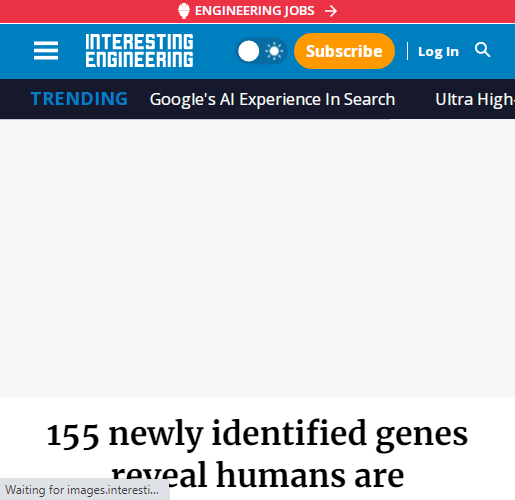
Task: Click the TRENDING label
Action: [79, 99]
